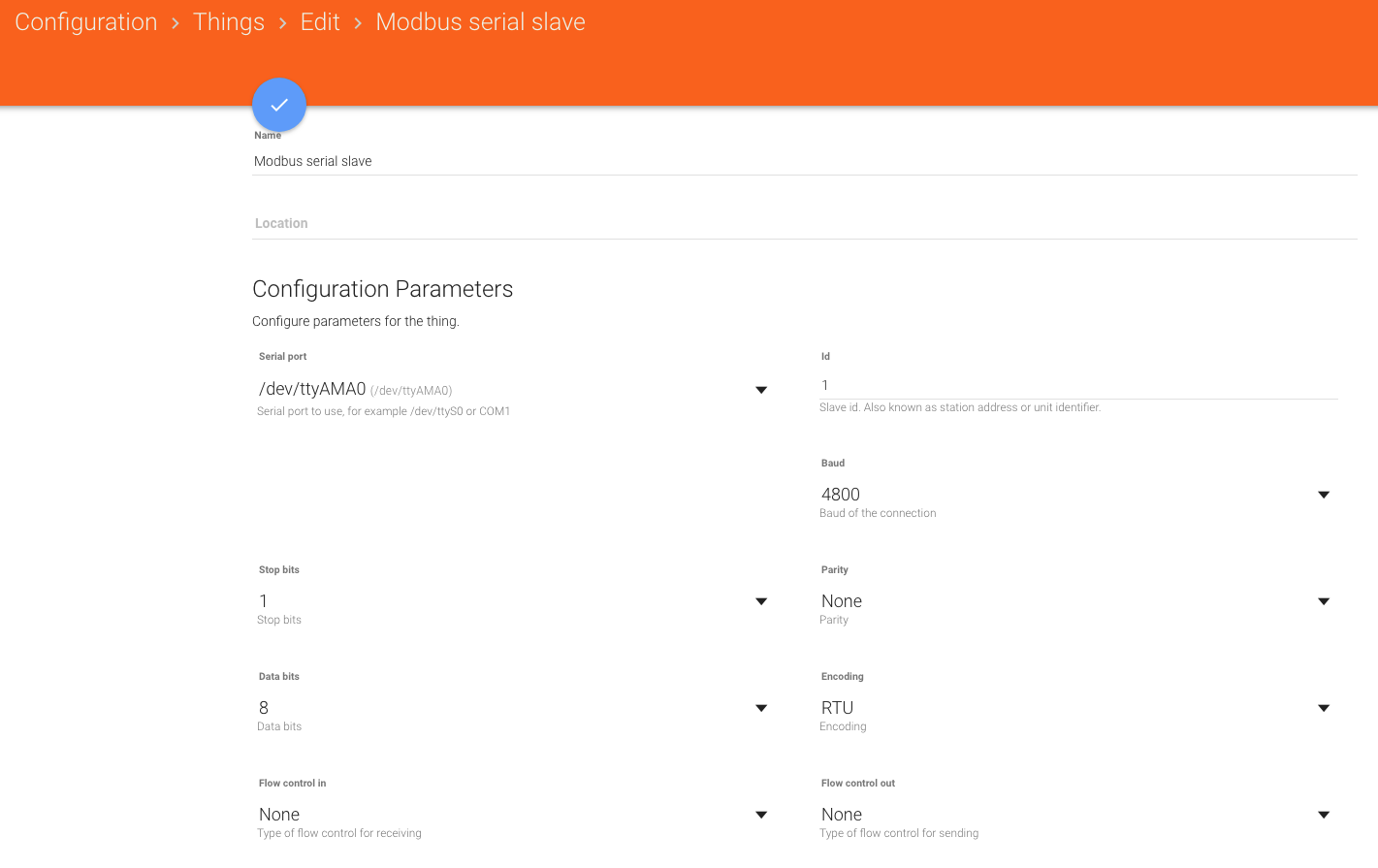Expand the Flow control out dropdown arrow

[x=1324, y=815]
